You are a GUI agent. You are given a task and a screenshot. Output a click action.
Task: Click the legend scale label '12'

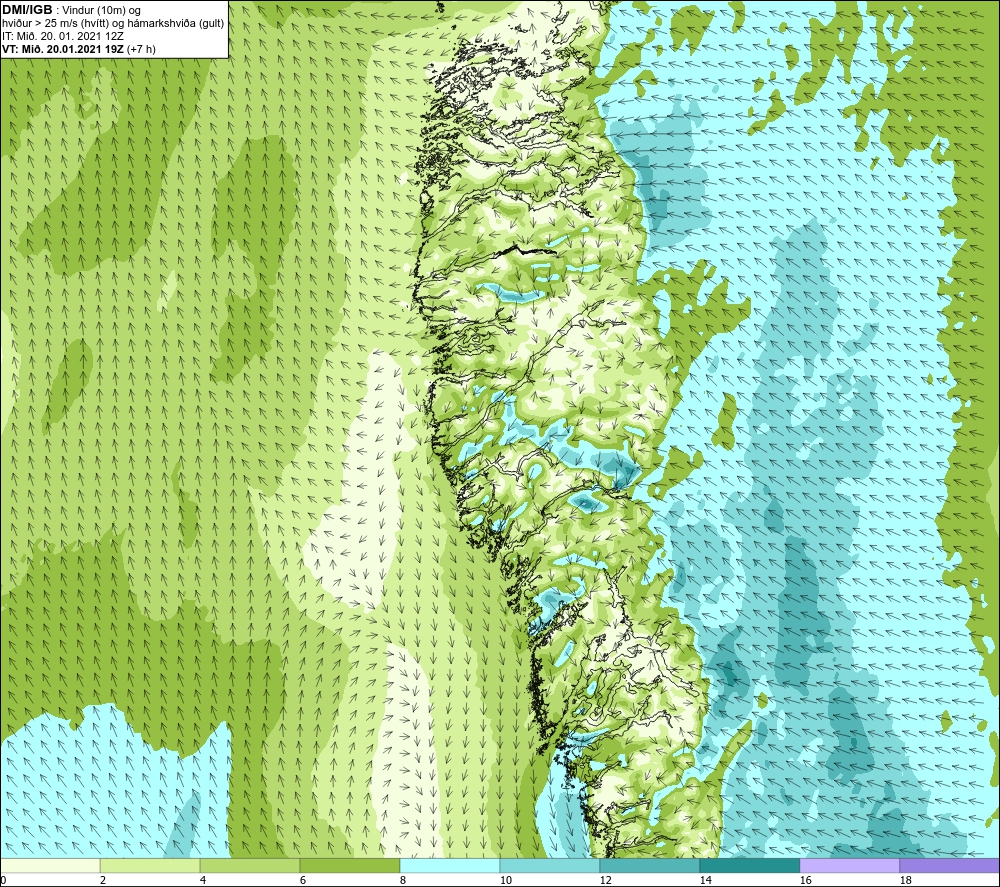pyautogui.click(x=605, y=881)
